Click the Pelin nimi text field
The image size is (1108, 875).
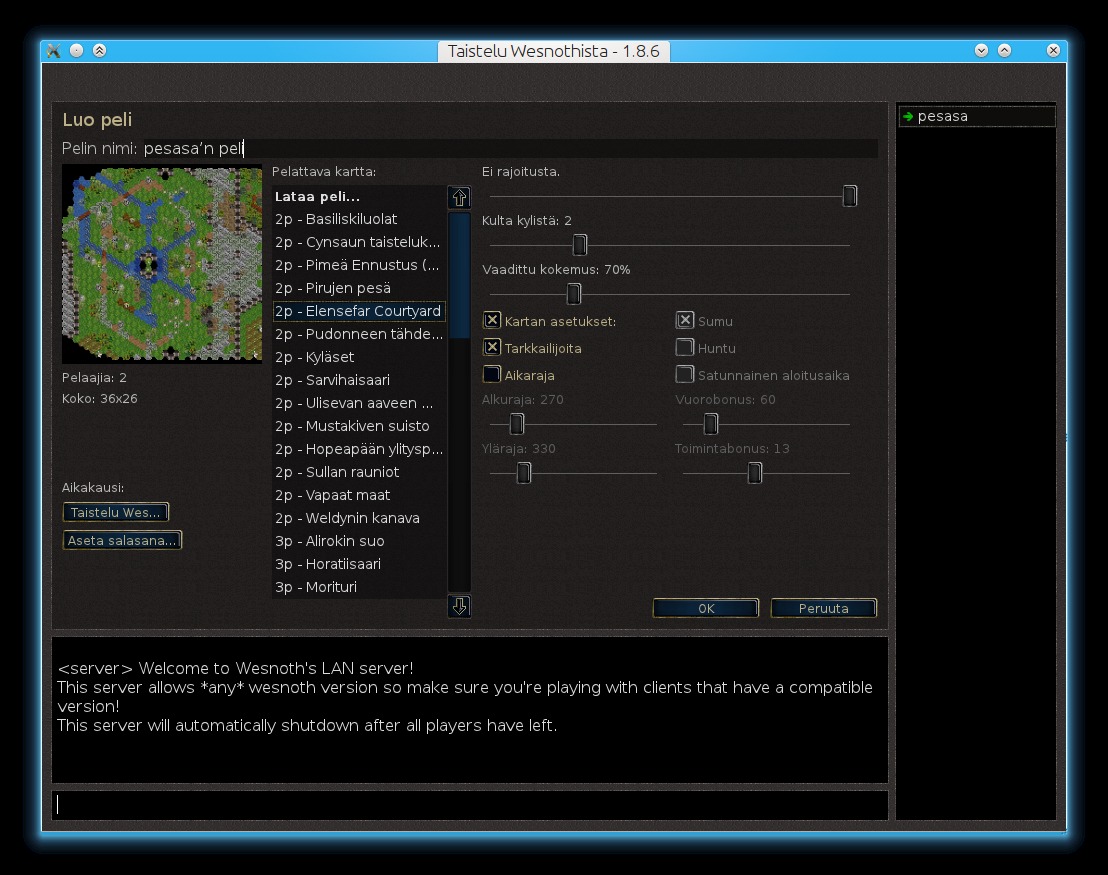click(x=509, y=148)
